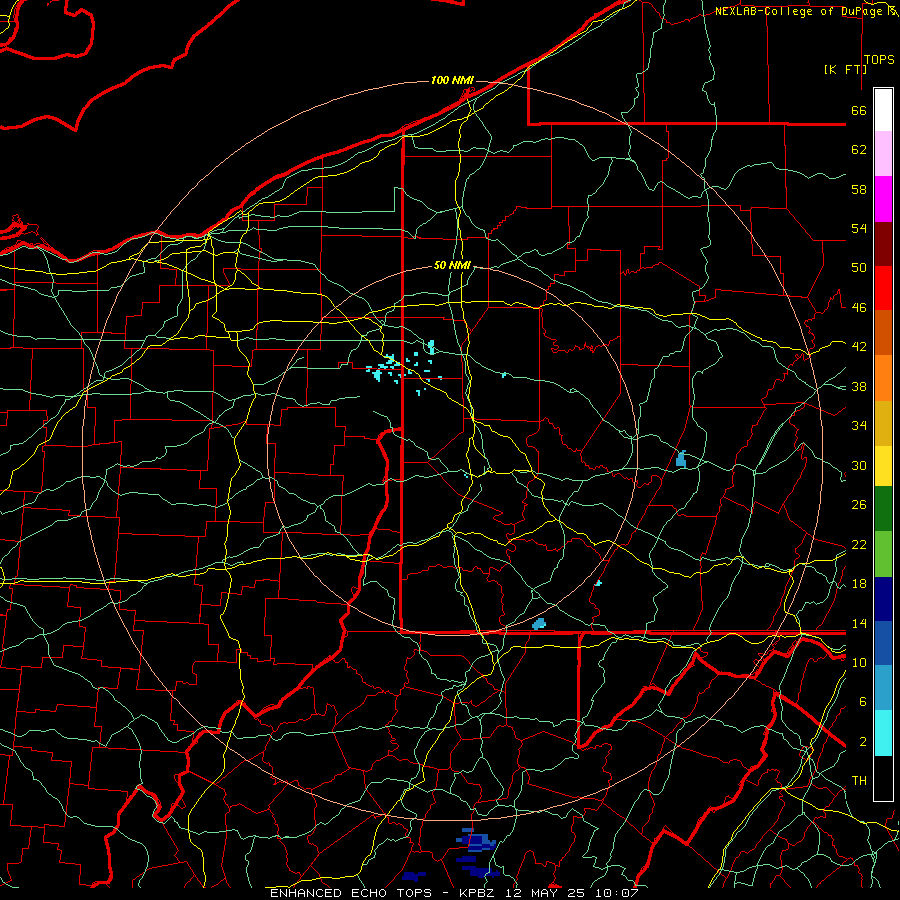900x900 pixels.
Task: Select the navy legend block between 18 and 14
Action: (883, 599)
